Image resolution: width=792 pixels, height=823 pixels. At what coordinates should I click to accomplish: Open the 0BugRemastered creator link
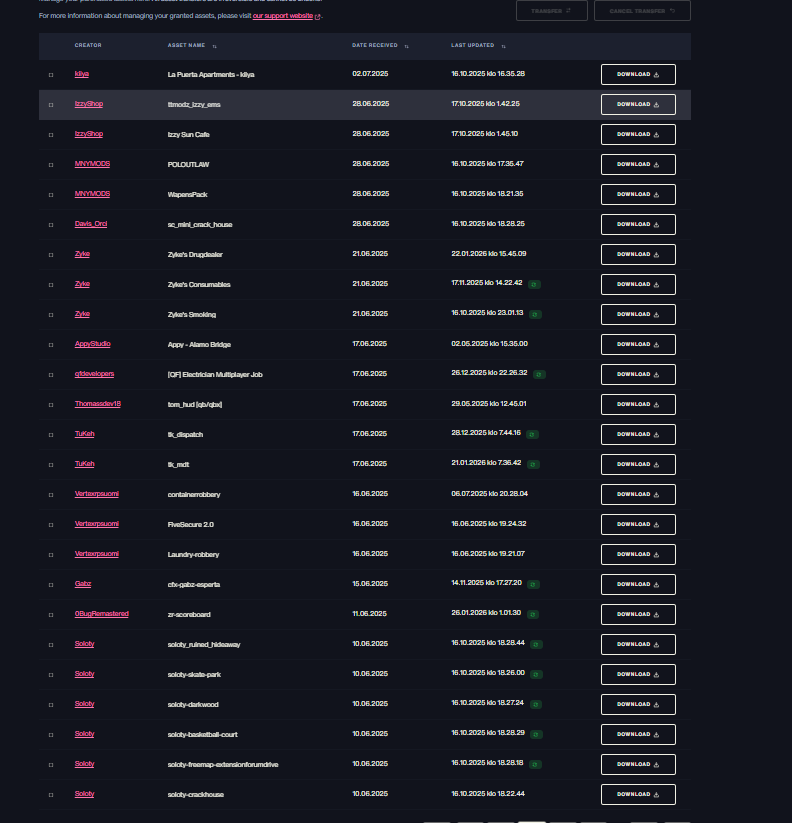tap(101, 614)
